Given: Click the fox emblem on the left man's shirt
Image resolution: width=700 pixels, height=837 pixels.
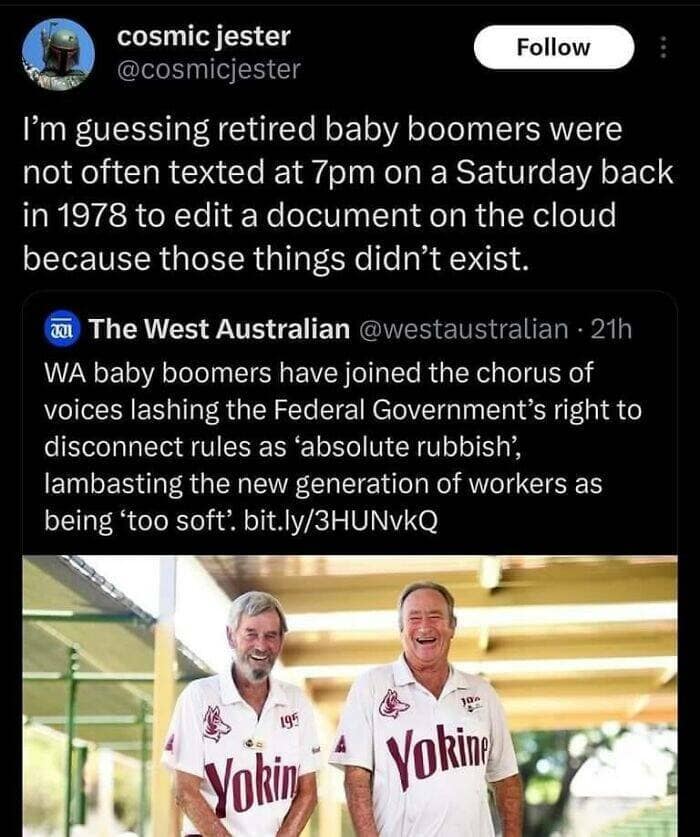Looking at the screenshot, I should [x=216, y=723].
